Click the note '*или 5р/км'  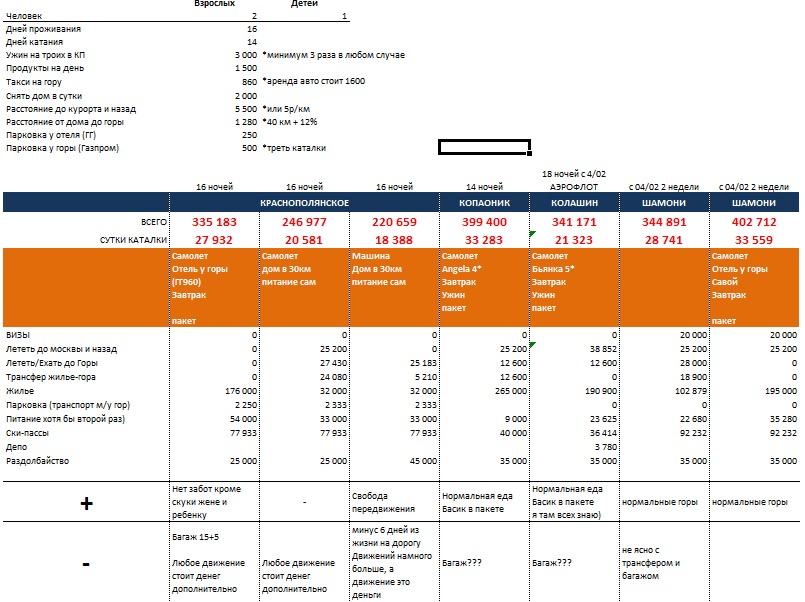click(x=286, y=109)
